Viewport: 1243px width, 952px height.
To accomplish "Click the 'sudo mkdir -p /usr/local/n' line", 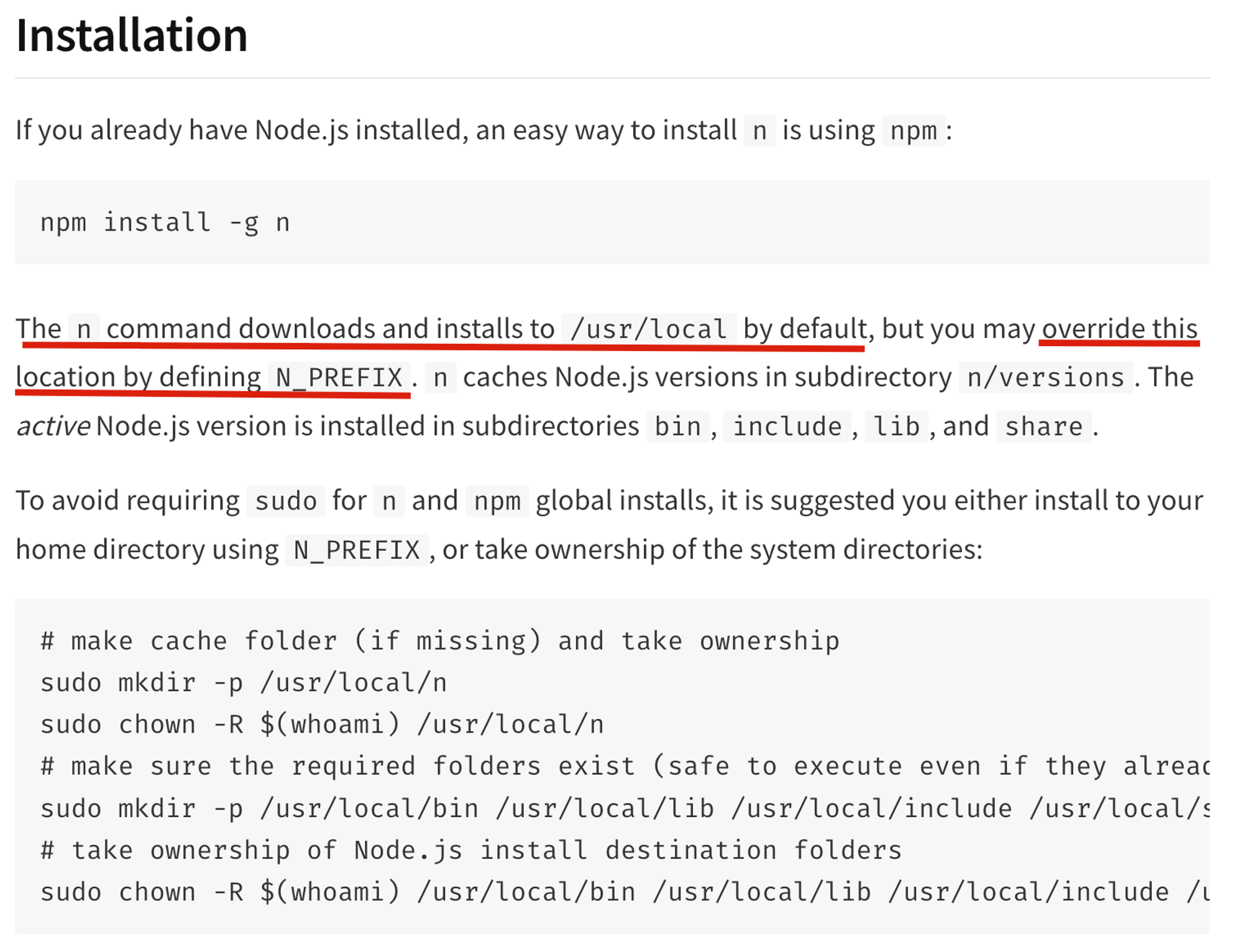I will [x=244, y=683].
